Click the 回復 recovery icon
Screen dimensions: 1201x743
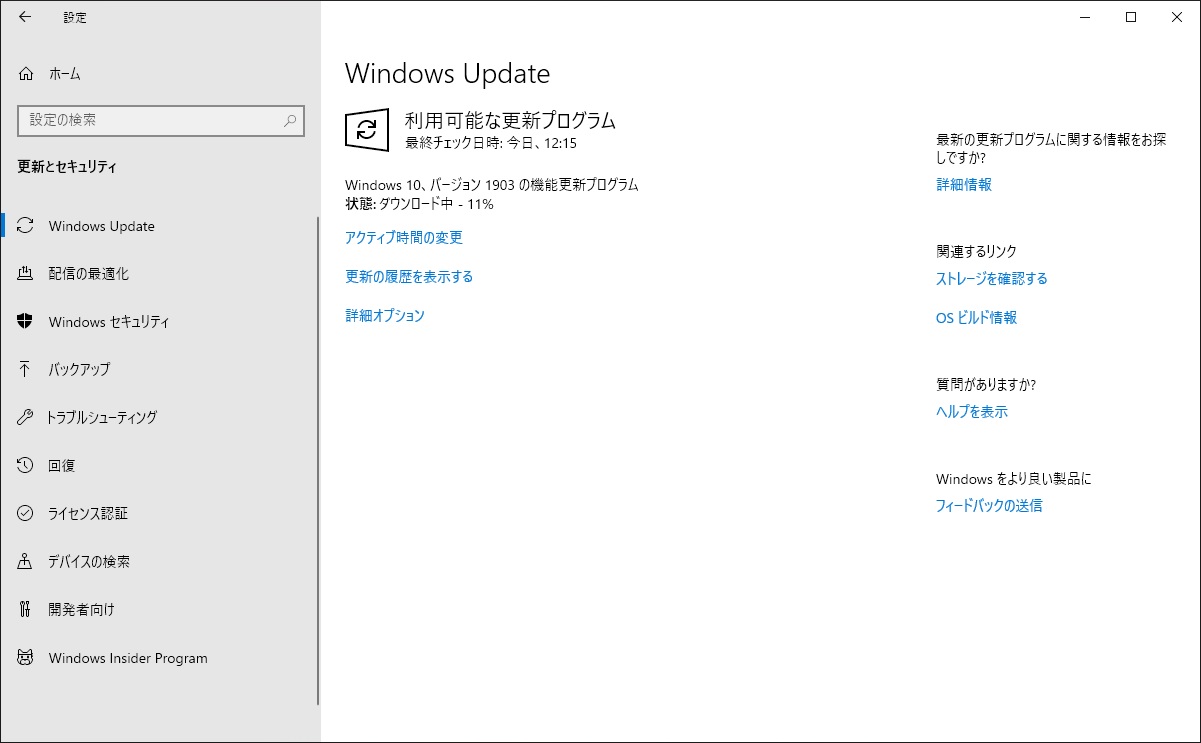[26, 465]
